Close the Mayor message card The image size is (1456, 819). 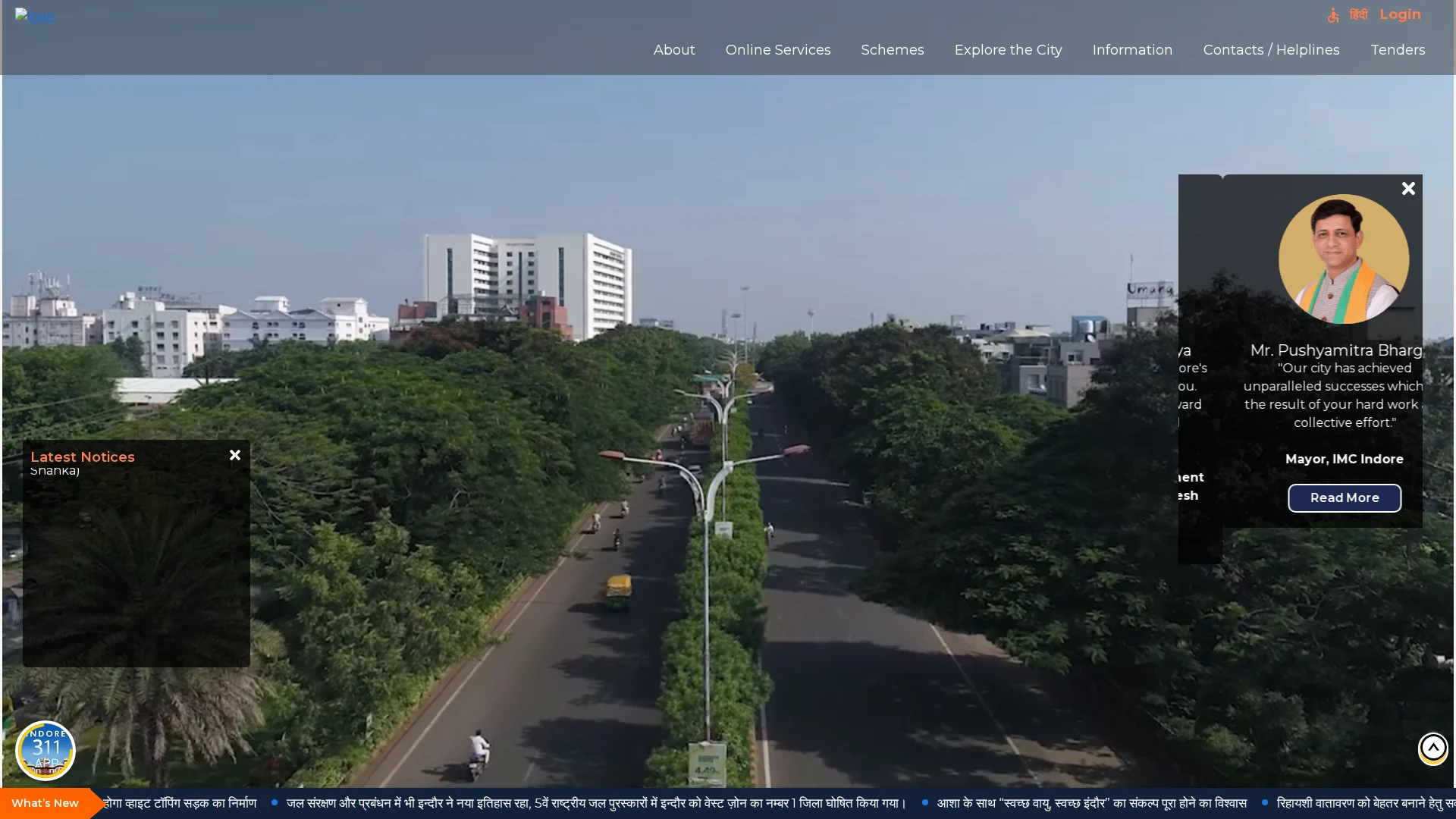[1408, 189]
